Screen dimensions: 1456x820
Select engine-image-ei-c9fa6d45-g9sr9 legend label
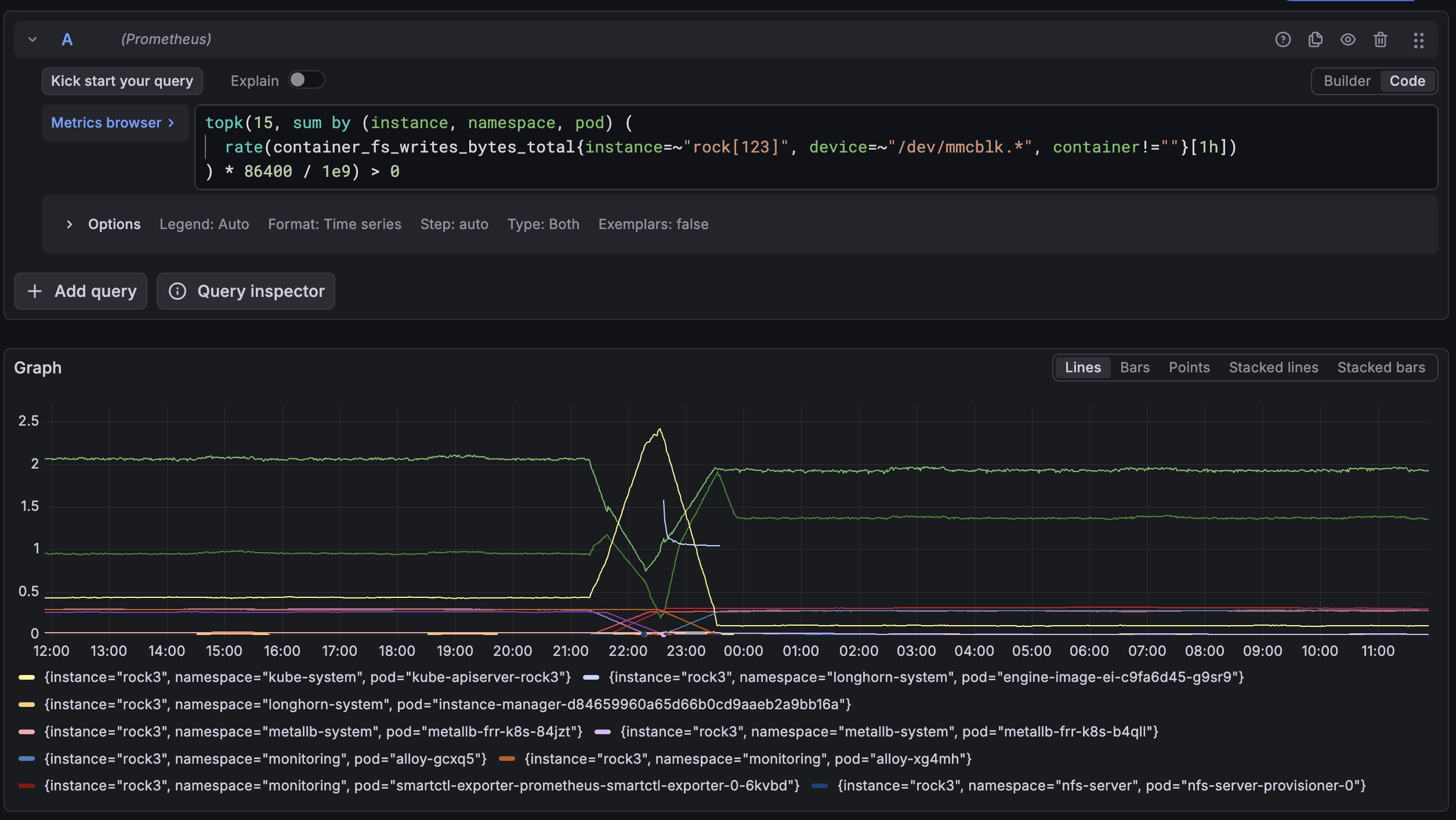click(926, 677)
